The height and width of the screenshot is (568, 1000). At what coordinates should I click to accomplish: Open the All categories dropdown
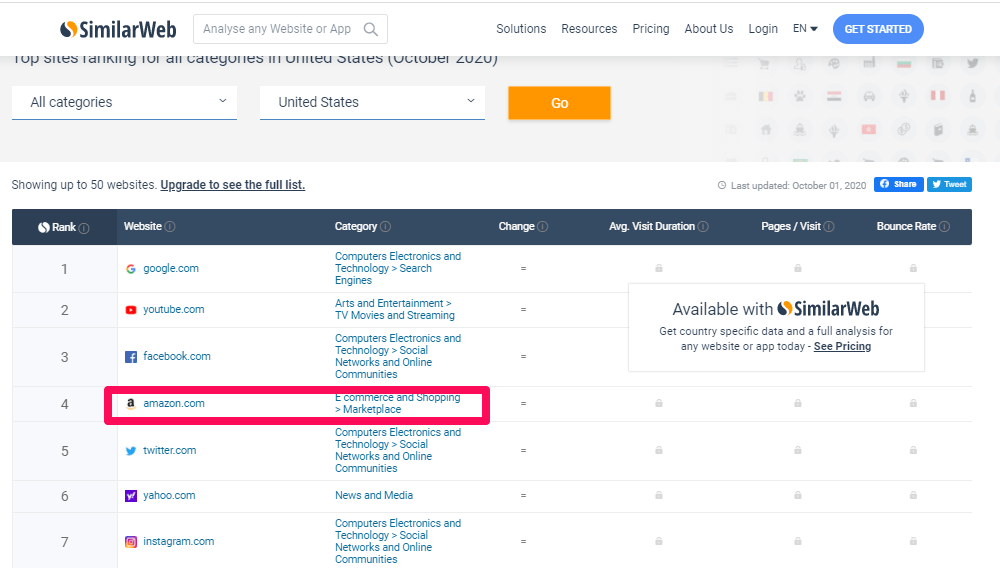click(x=124, y=102)
